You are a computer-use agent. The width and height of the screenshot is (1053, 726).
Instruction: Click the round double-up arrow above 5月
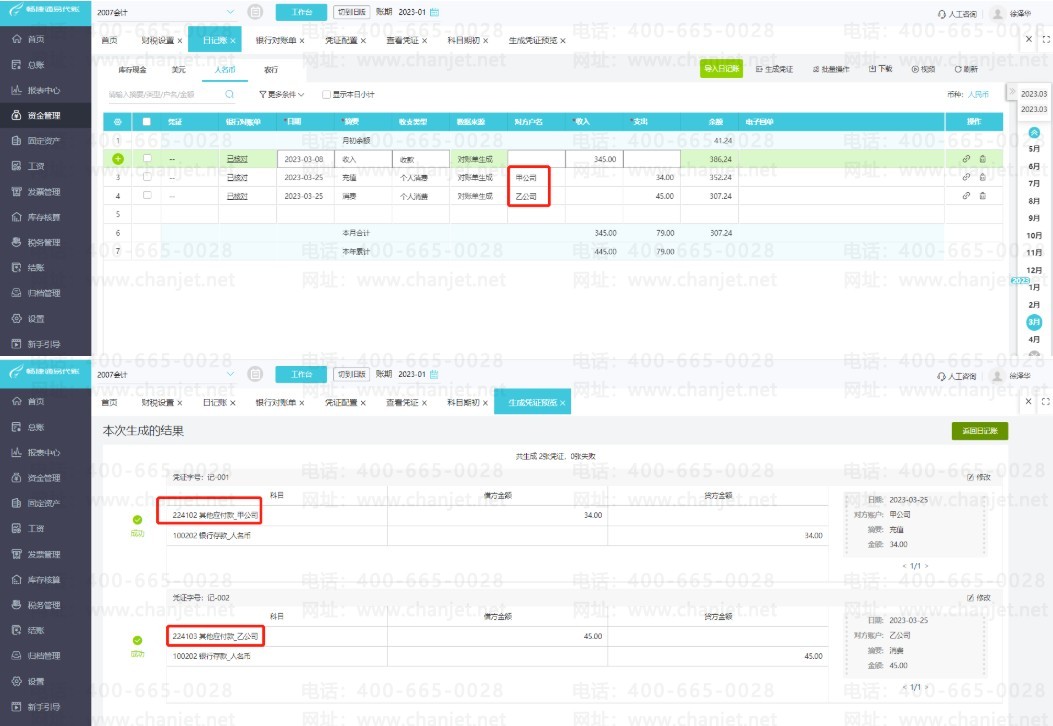[x=1034, y=133]
